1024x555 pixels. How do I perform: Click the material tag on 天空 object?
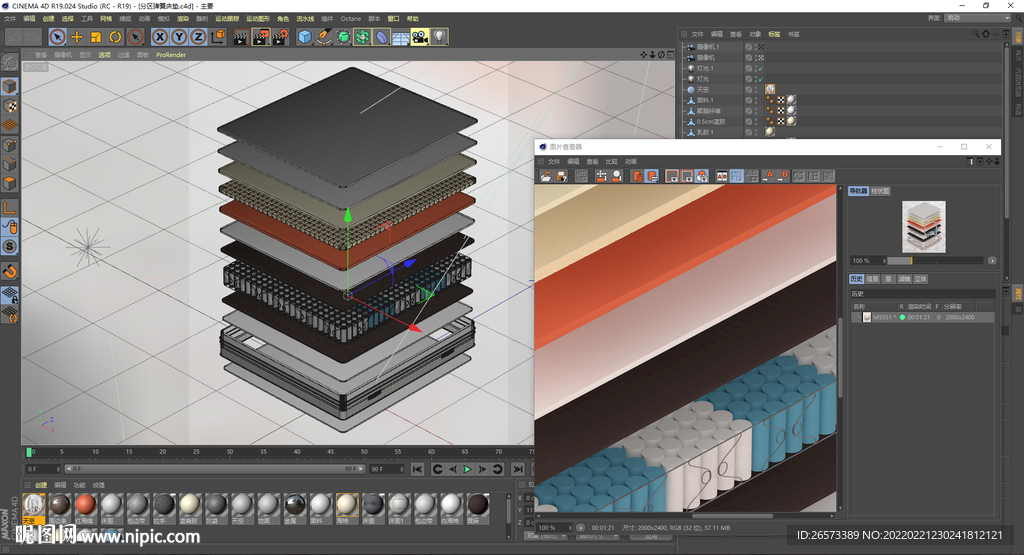point(770,89)
